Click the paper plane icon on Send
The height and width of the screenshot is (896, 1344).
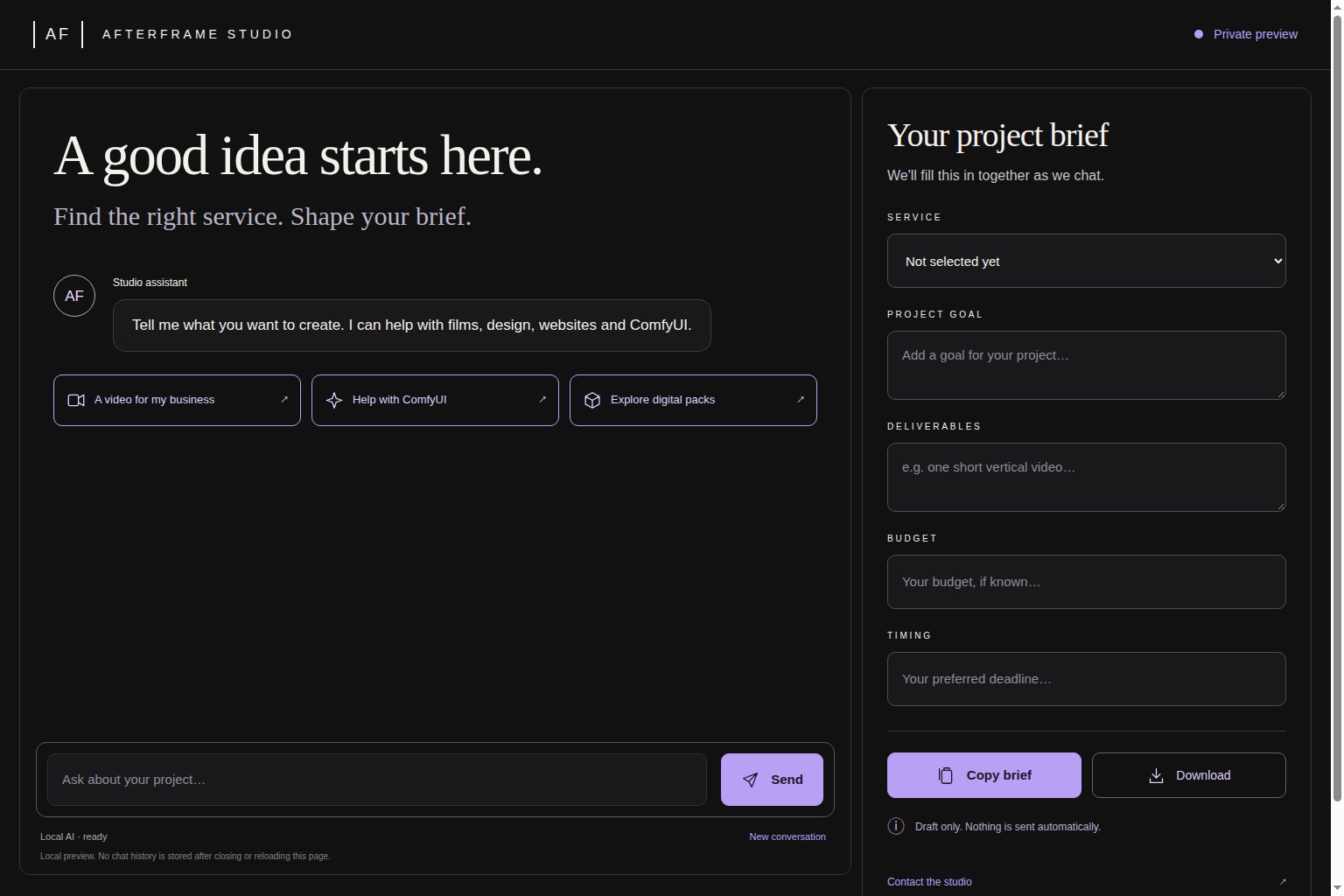(751, 780)
